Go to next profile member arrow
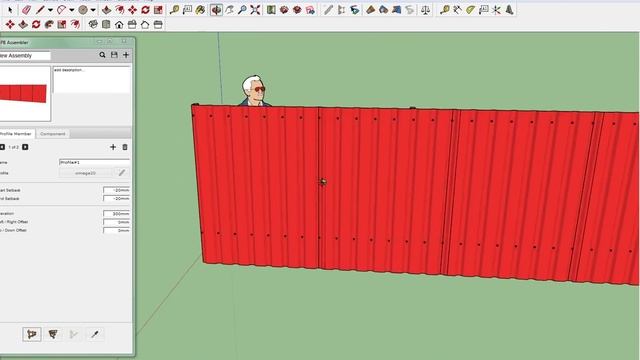This screenshot has width=640, height=360. (25, 147)
